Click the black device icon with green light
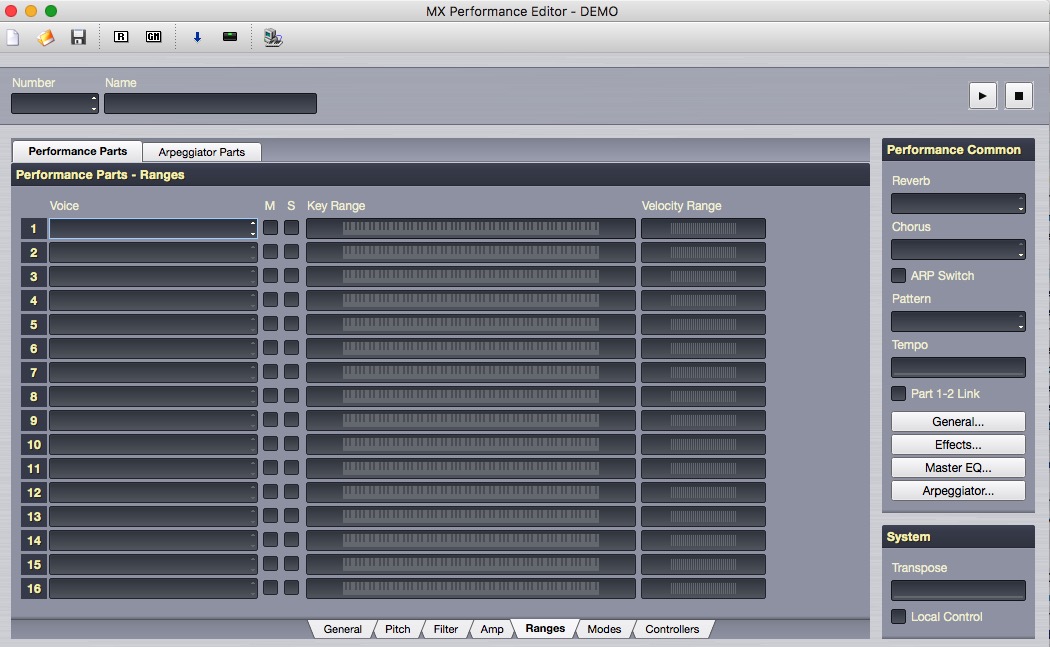 point(230,36)
